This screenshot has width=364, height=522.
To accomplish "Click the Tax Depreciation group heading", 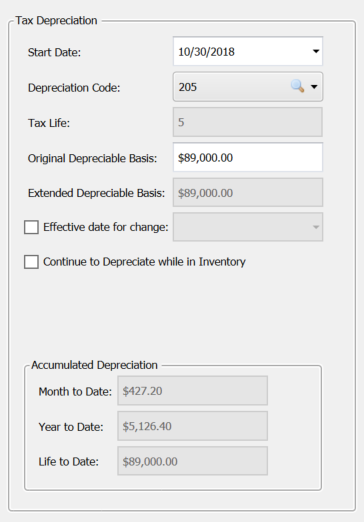I will 56,20.
